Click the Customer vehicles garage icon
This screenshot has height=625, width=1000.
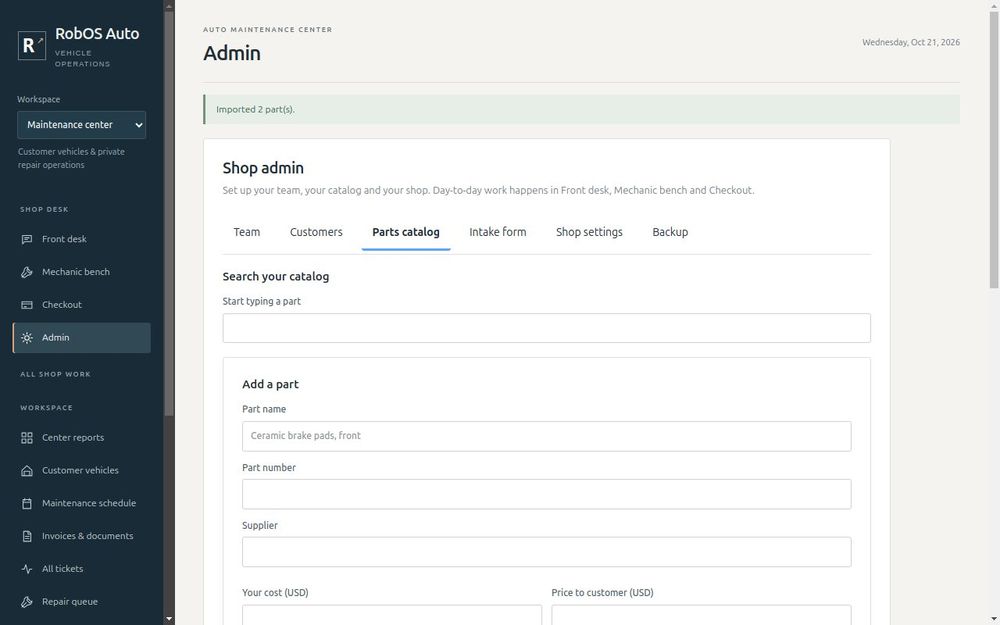click(27, 471)
